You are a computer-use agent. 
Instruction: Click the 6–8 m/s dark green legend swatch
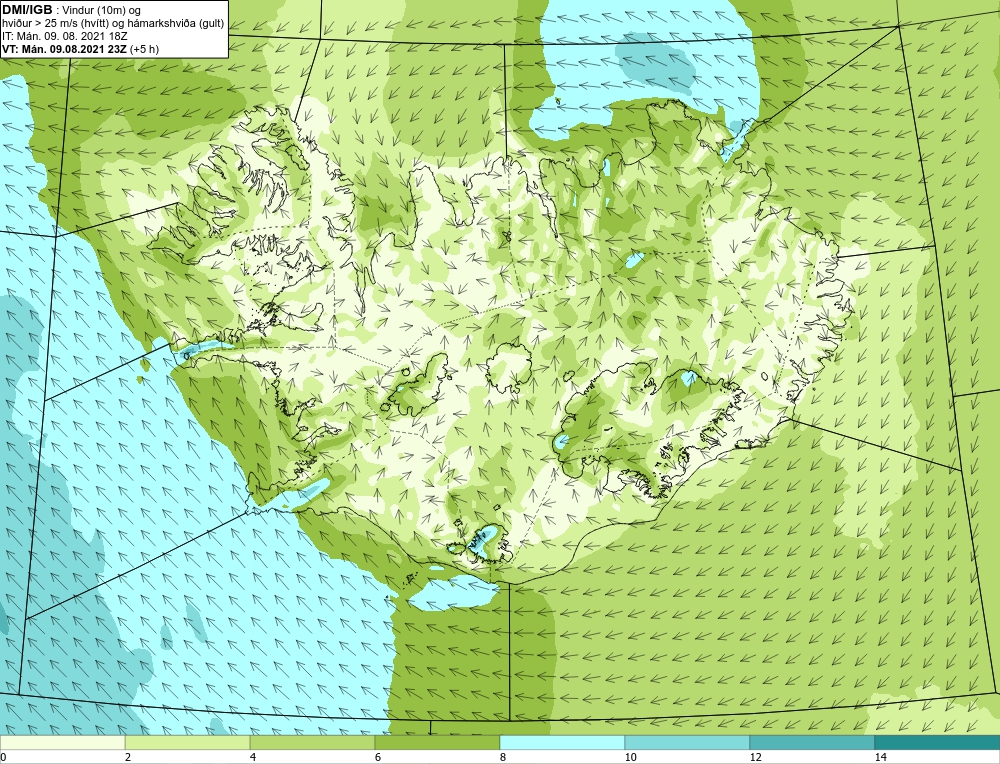click(x=438, y=742)
